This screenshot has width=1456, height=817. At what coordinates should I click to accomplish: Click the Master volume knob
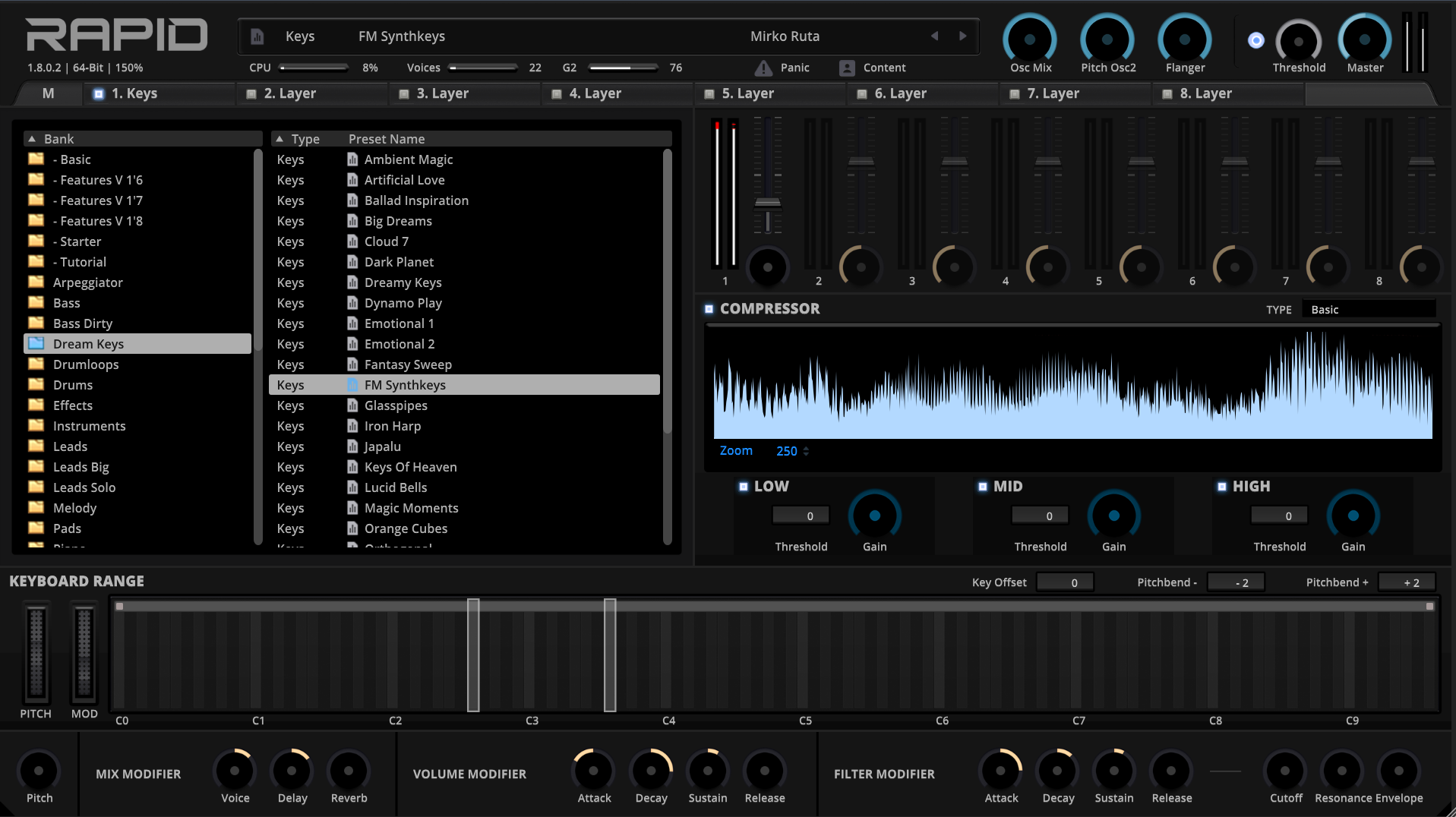(1365, 39)
